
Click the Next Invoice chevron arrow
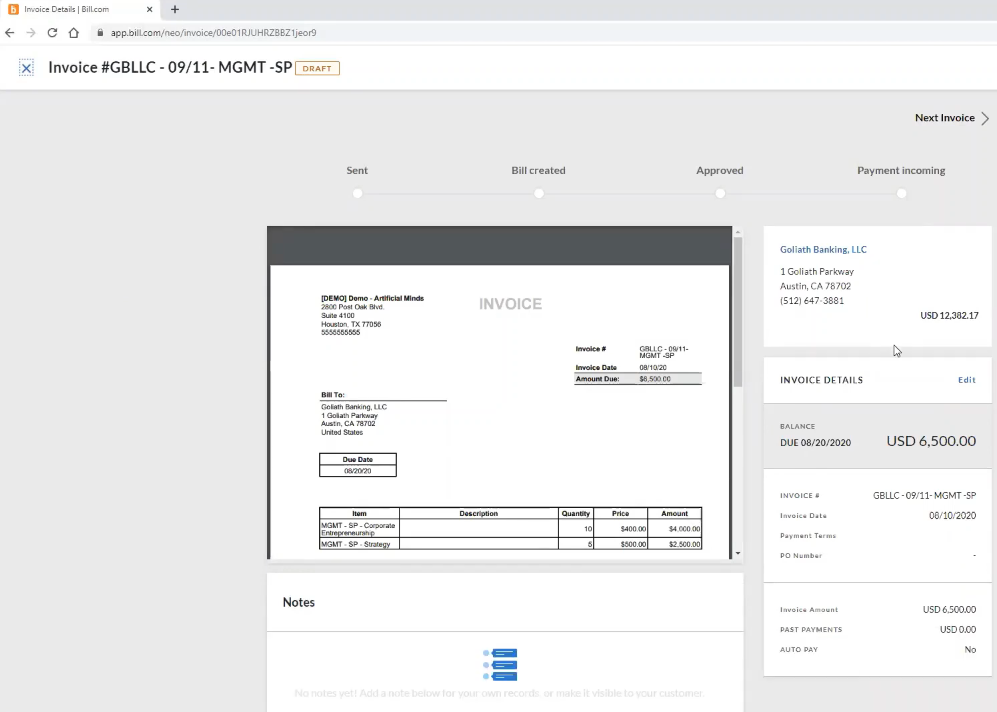point(985,118)
